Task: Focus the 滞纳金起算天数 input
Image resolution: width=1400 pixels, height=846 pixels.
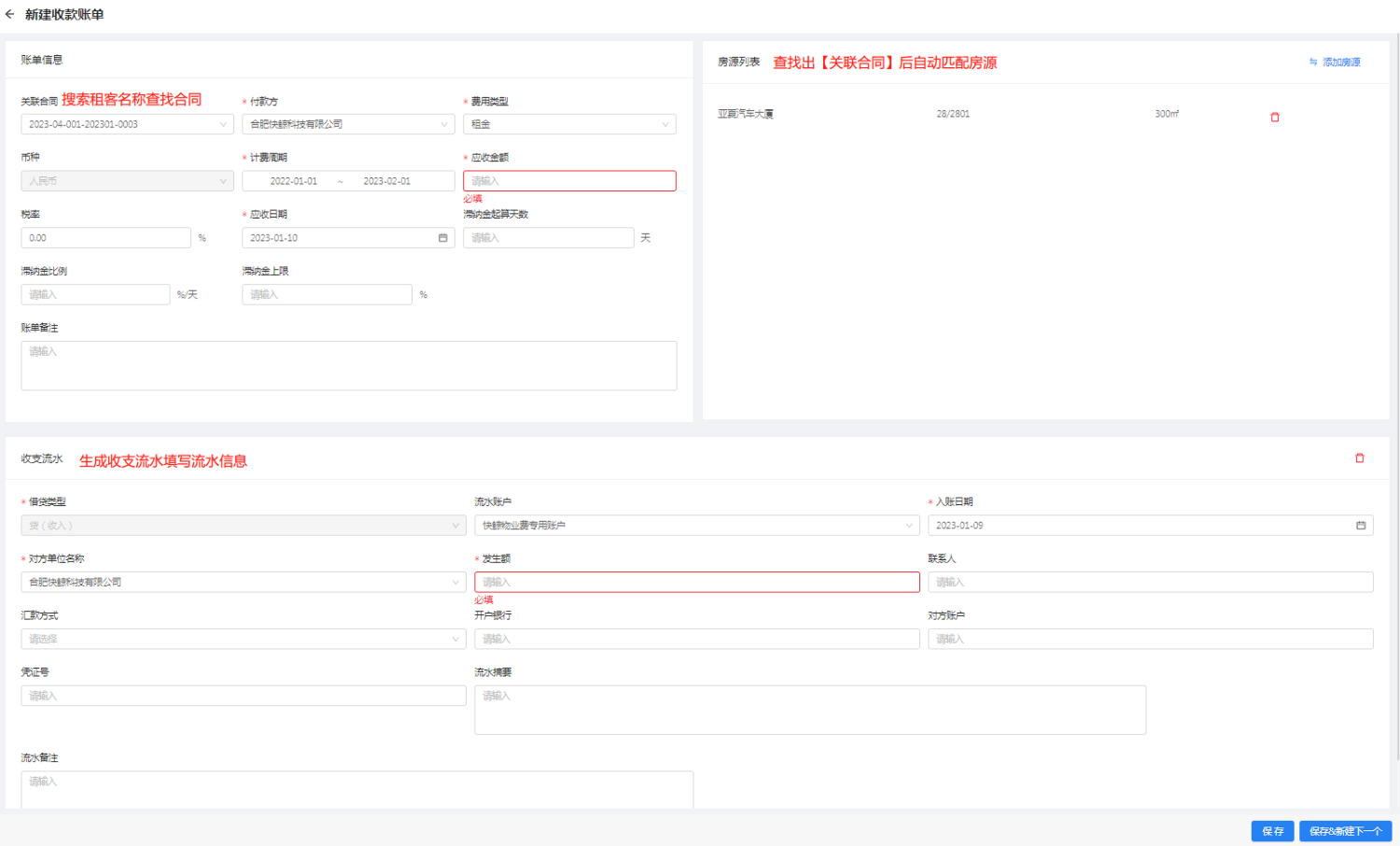Action: [x=549, y=238]
